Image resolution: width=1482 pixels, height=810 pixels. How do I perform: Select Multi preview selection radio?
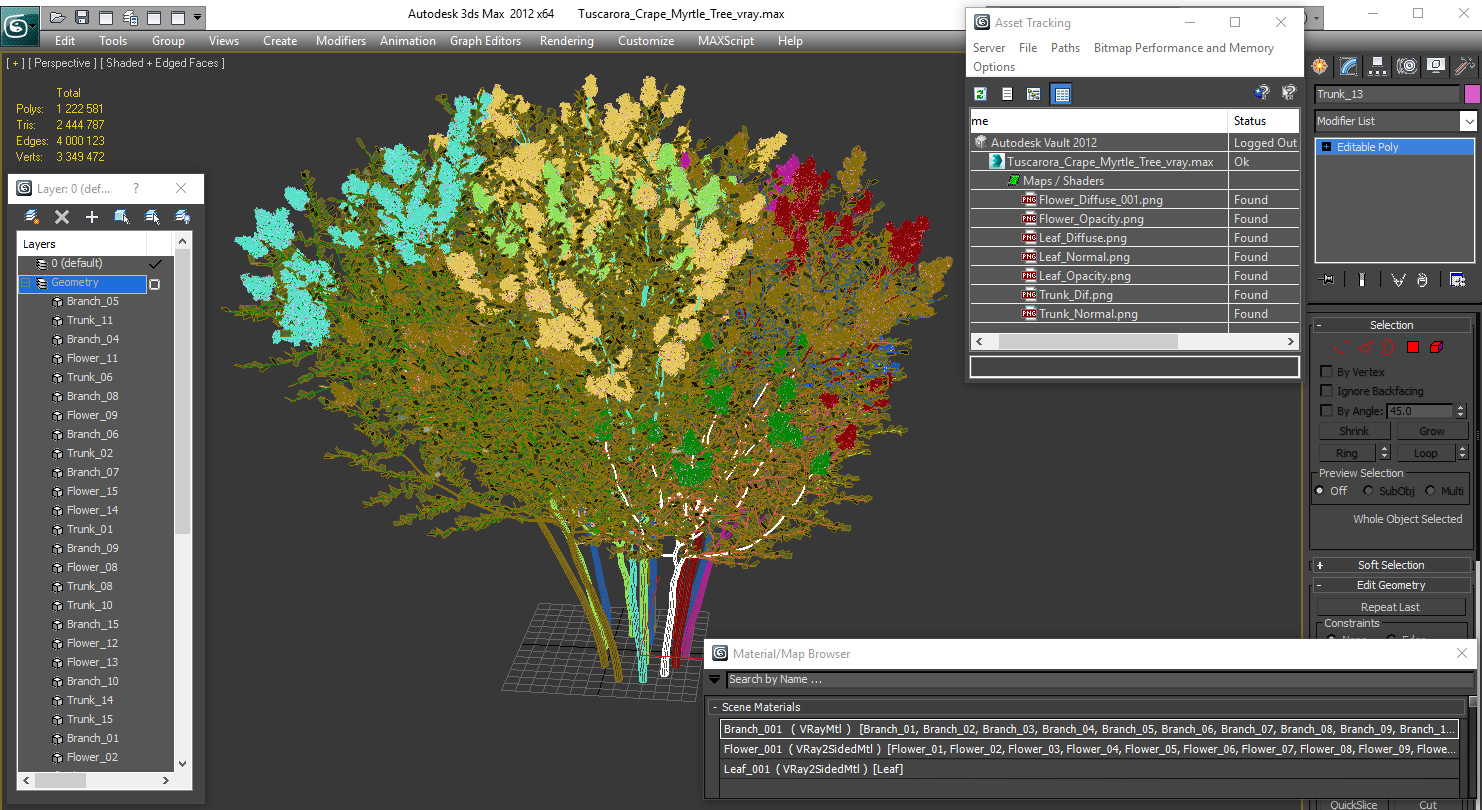1430,491
